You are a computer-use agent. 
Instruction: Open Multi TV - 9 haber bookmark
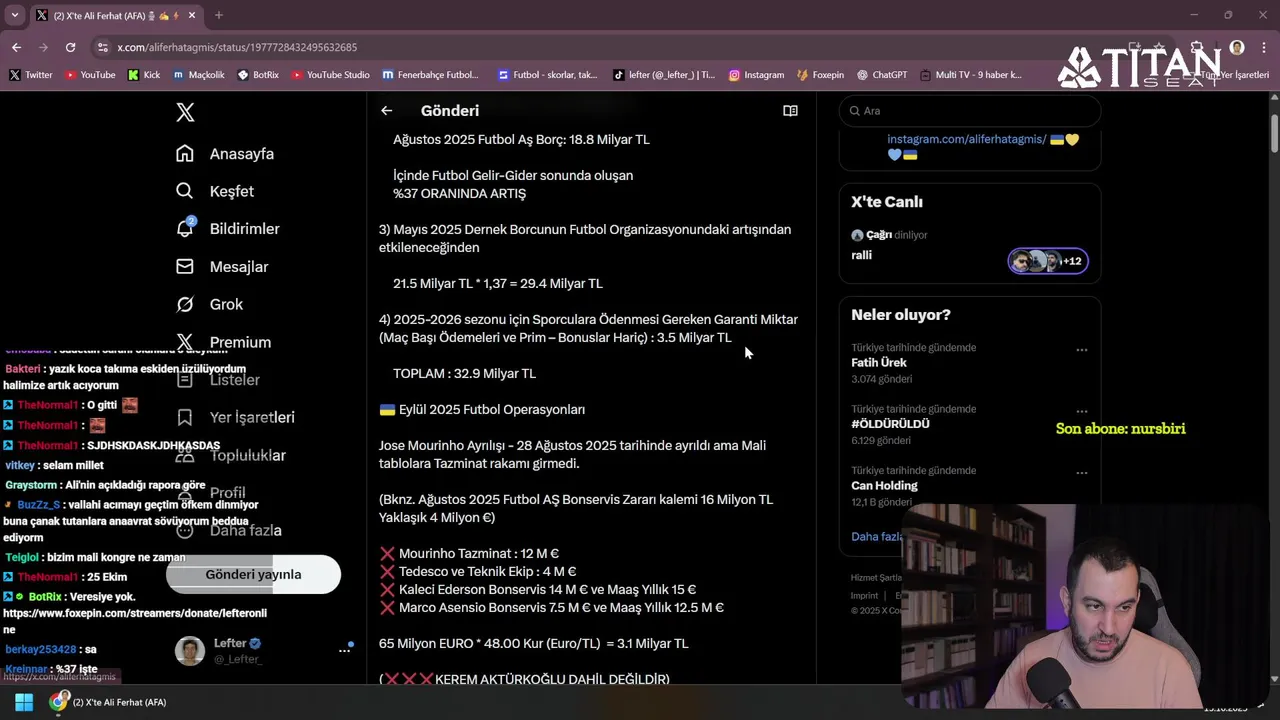[970, 75]
